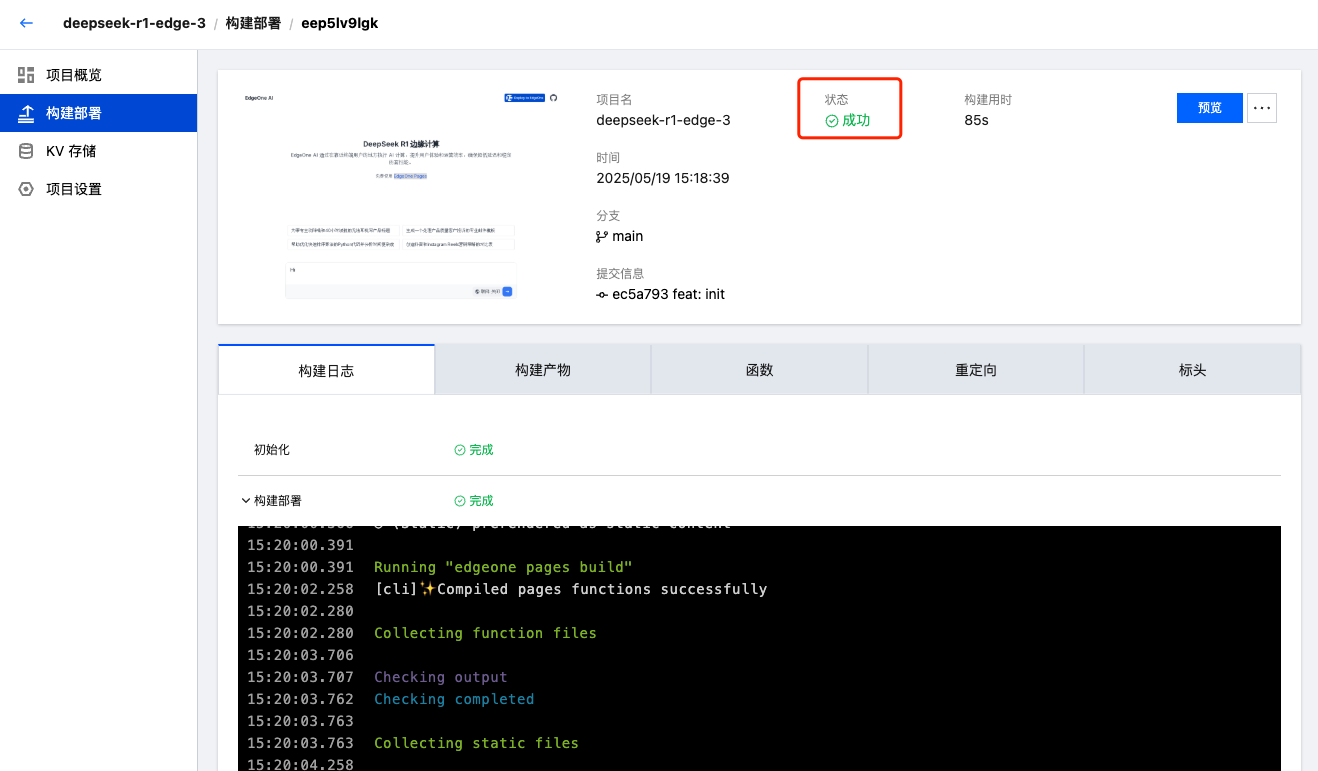The height and width of the screenshot is (771, 1318).
Task: Click the KV 存储 database icon
Action: click(26, 151)
